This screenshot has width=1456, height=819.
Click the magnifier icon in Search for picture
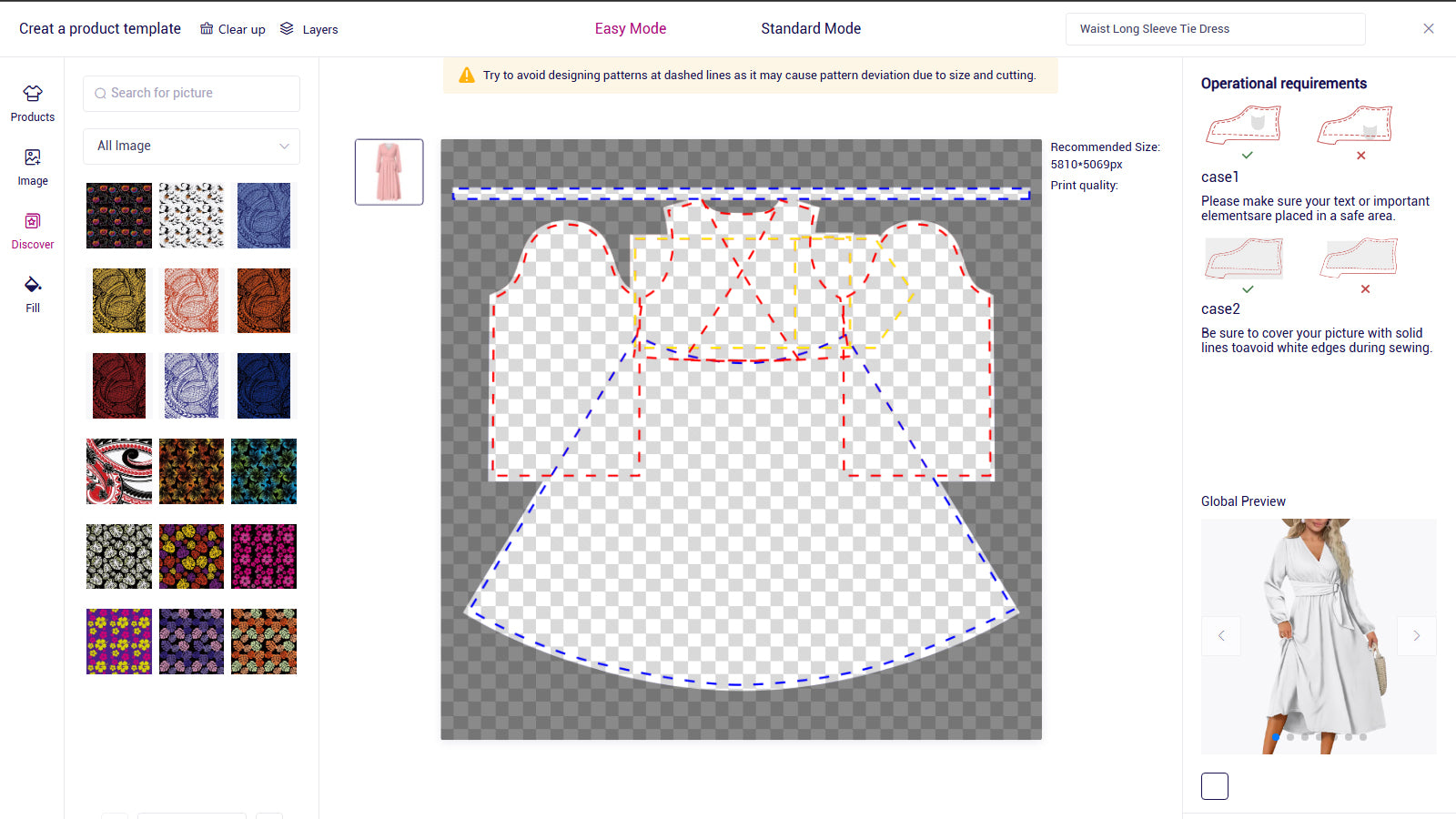(x=100, y=93)
